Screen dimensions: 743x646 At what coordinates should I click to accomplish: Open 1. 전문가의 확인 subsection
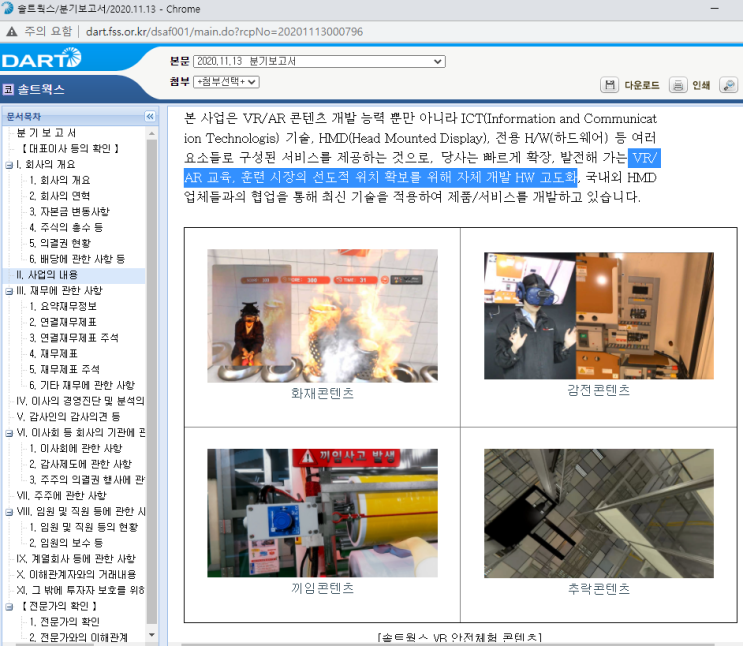click(64, 622)
